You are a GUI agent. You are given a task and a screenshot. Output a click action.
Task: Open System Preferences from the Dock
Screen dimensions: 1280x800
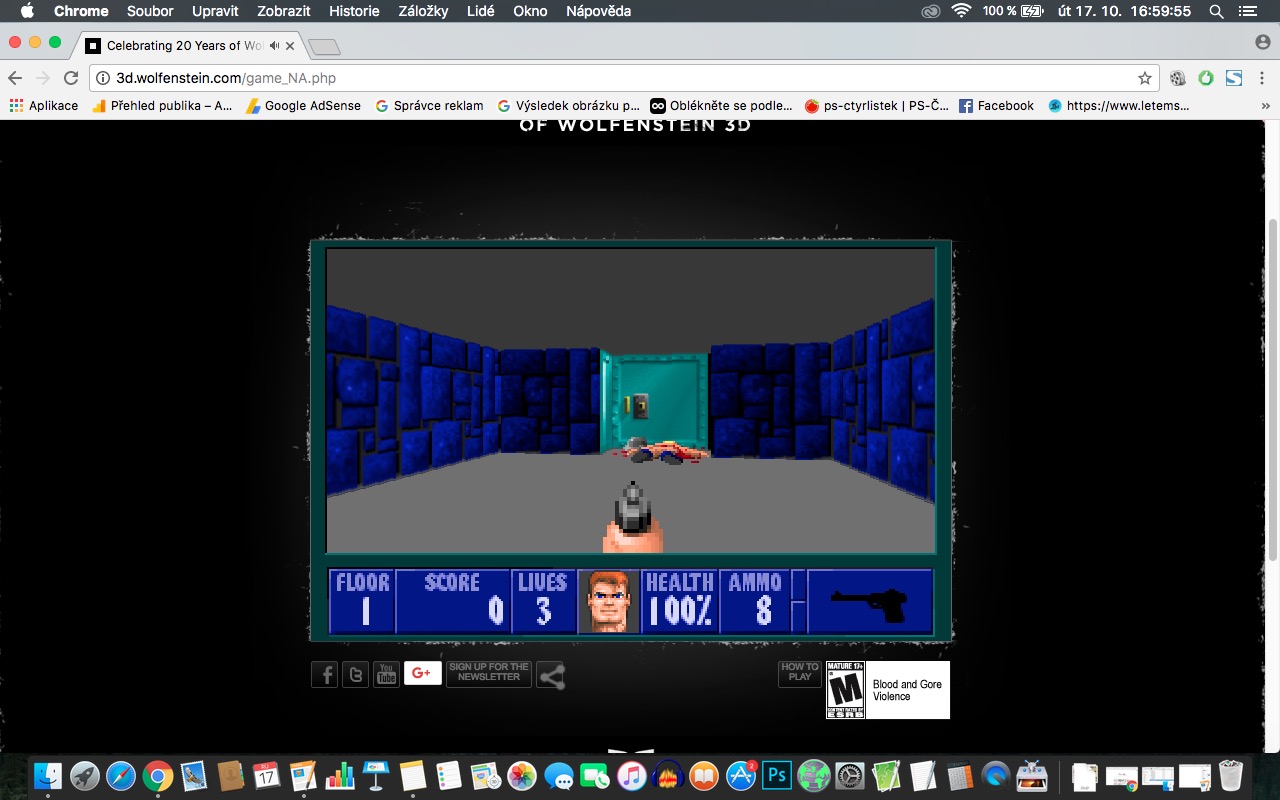(850, 775)
